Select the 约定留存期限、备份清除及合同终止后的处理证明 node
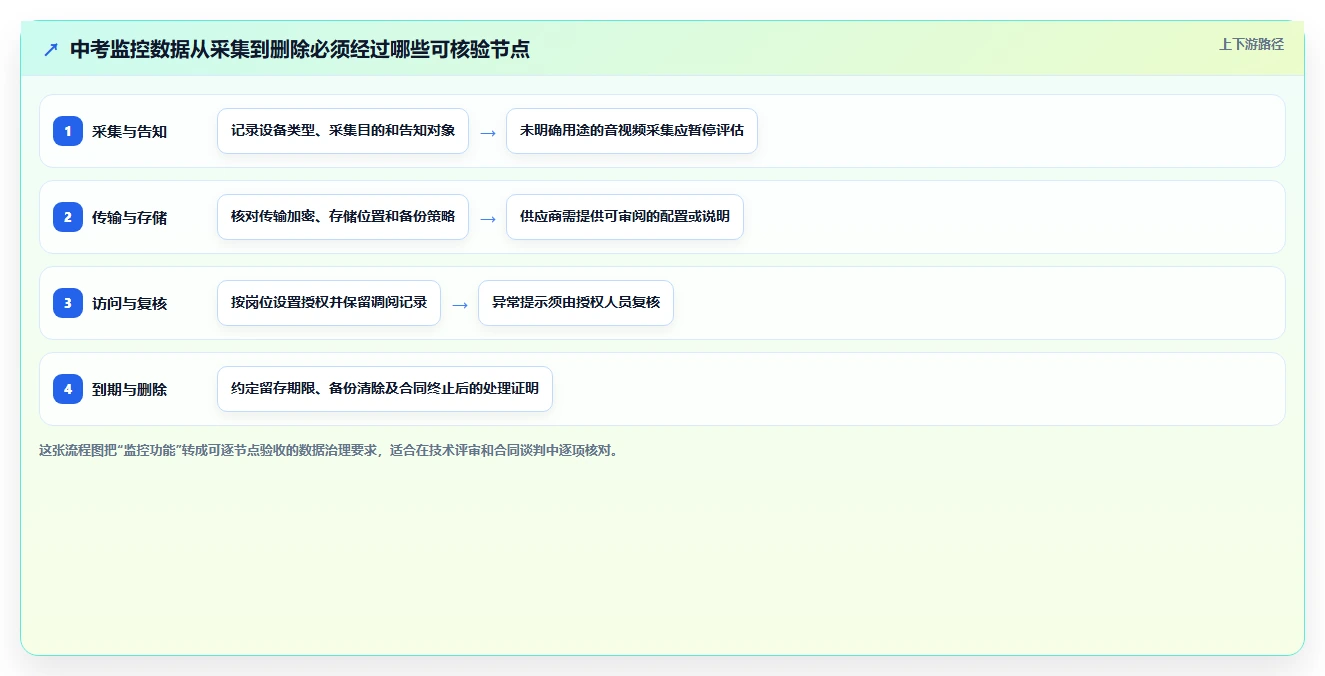The height and width of the screenshot is (676, 1325). pyautogui.click(x=385, y=389)
